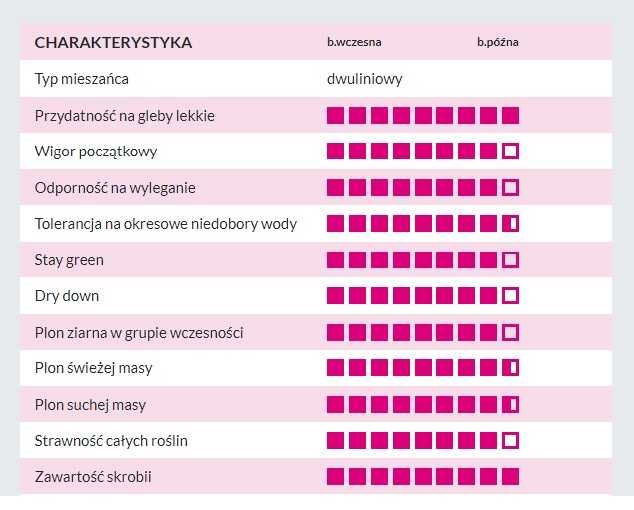The height and width of the screenshot is (510, 634).
Task: Click the 'dwuliniowy' value text
Action: pos(364,79)
